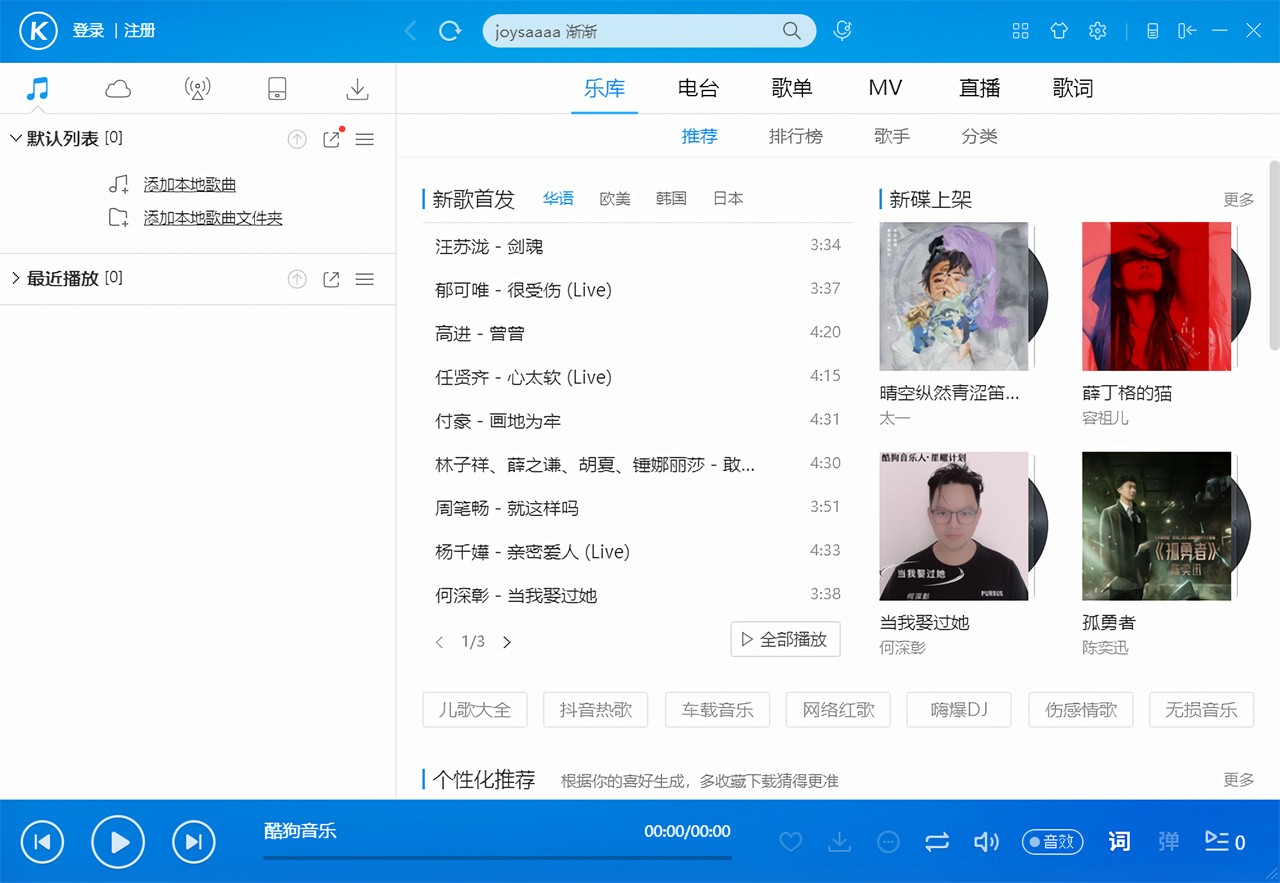This screenshot has width=1280, height=883.
Task: Click the playback progress bar
Action: (x=497, y=857)
